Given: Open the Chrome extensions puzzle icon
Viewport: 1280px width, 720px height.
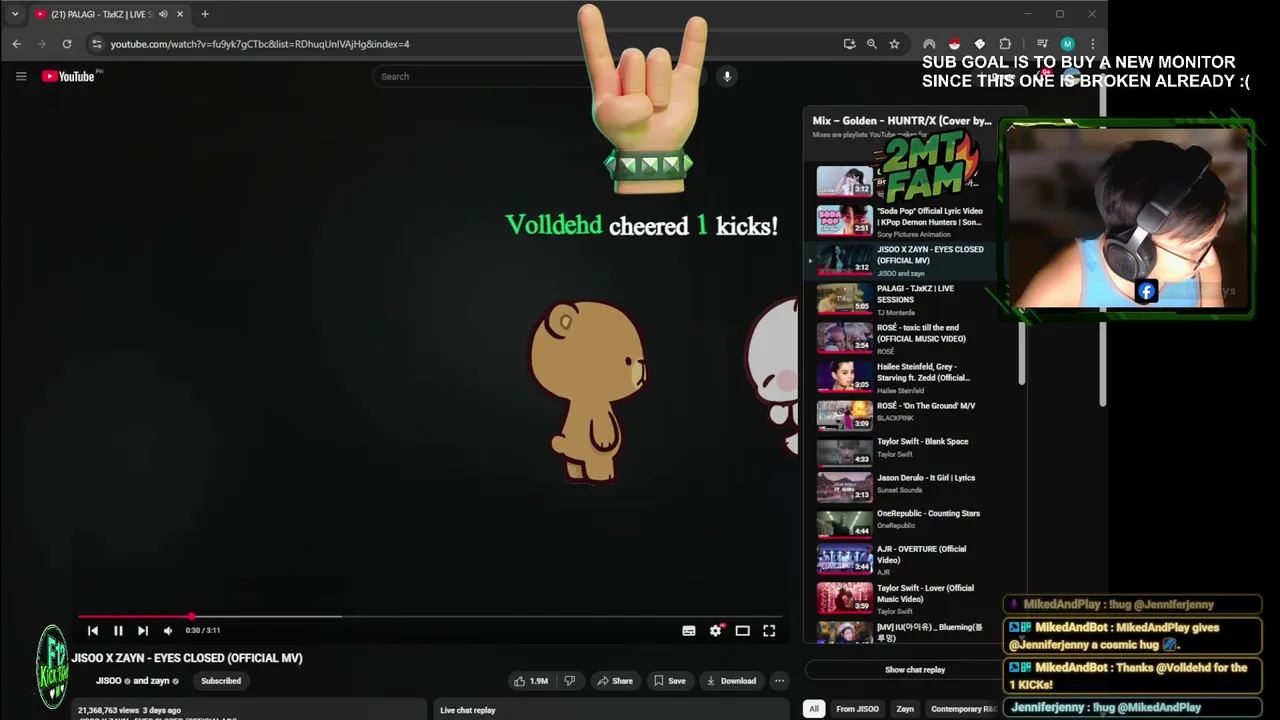Looking at the screenshot, I should click(x=1005, y=44).
